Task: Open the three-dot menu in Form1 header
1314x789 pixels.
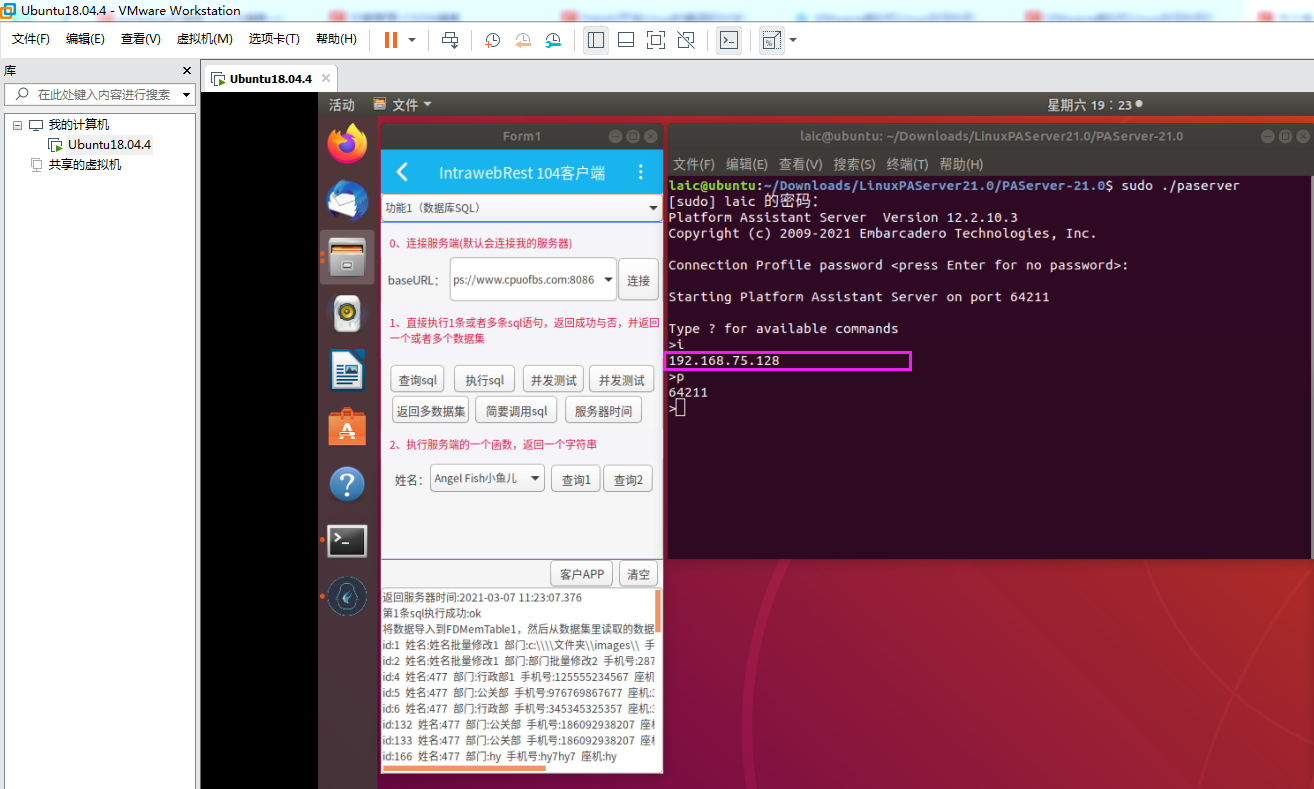Action: pos(641,172)
